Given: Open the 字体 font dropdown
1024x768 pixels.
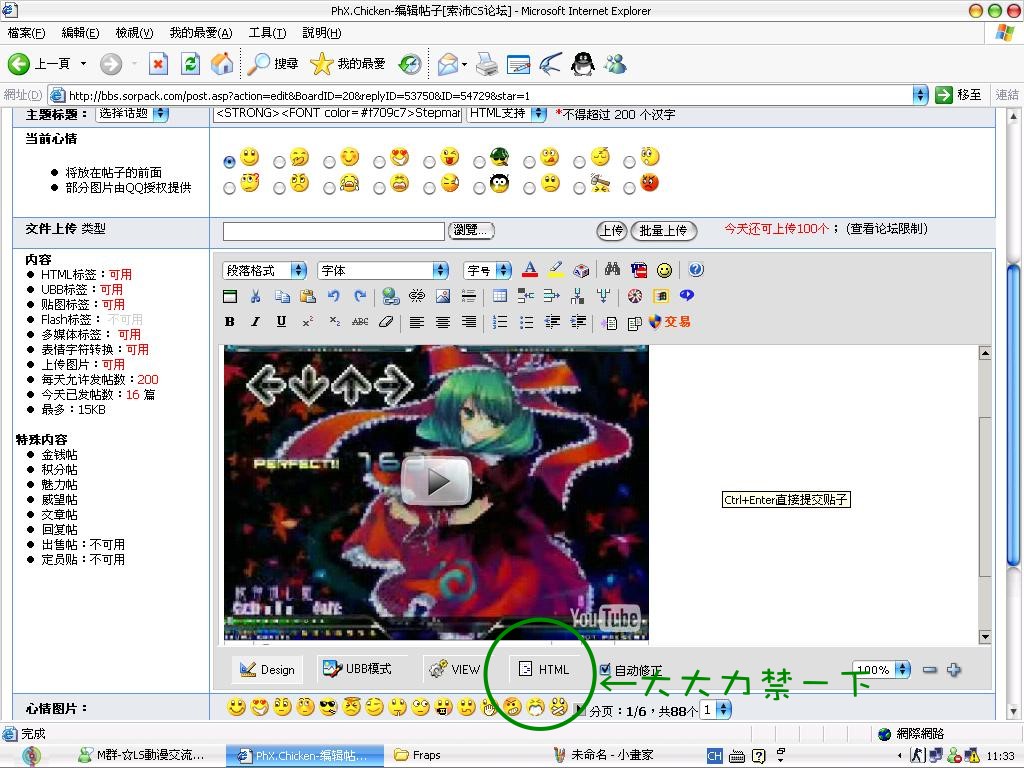Looking at the screenshot, I should 383,270.
